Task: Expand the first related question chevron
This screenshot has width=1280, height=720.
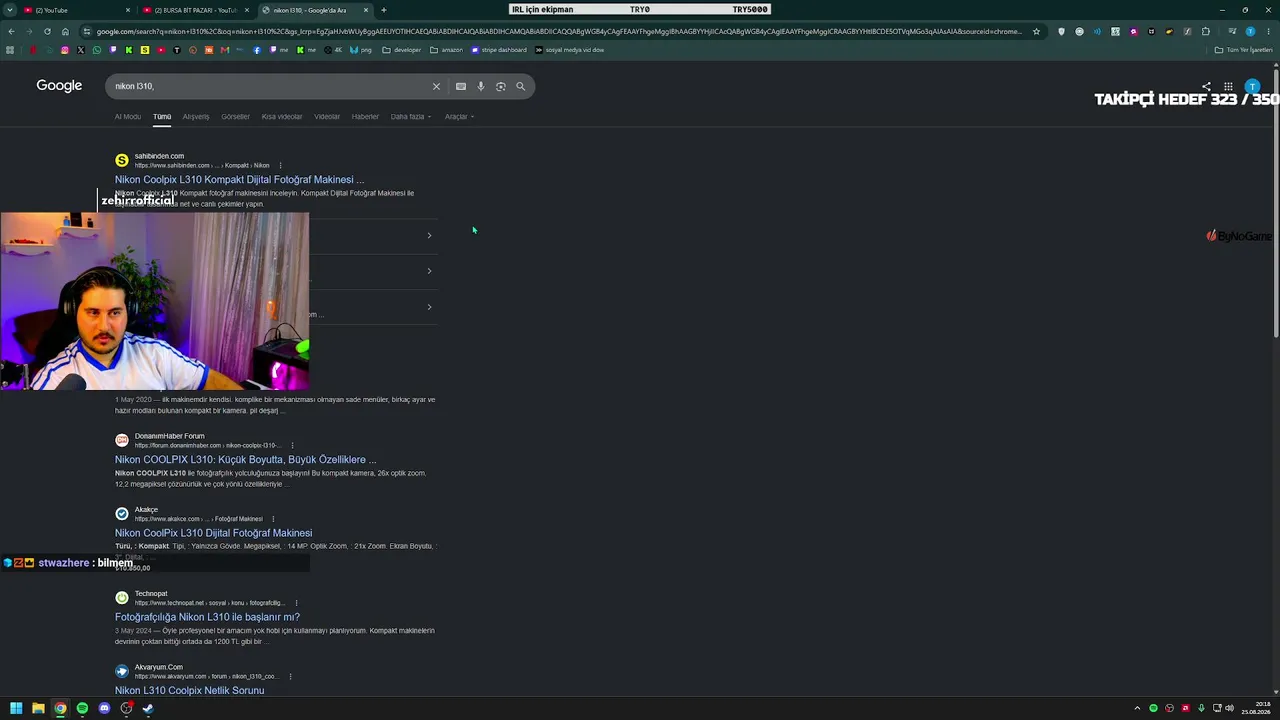Action: [429, 236]
